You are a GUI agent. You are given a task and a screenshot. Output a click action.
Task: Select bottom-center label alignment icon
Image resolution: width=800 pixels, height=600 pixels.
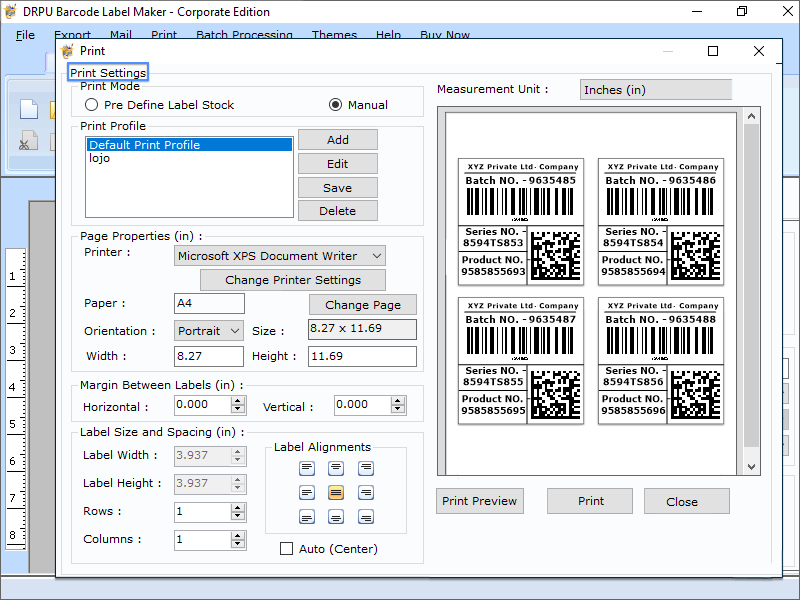click(x=336, y=517)
